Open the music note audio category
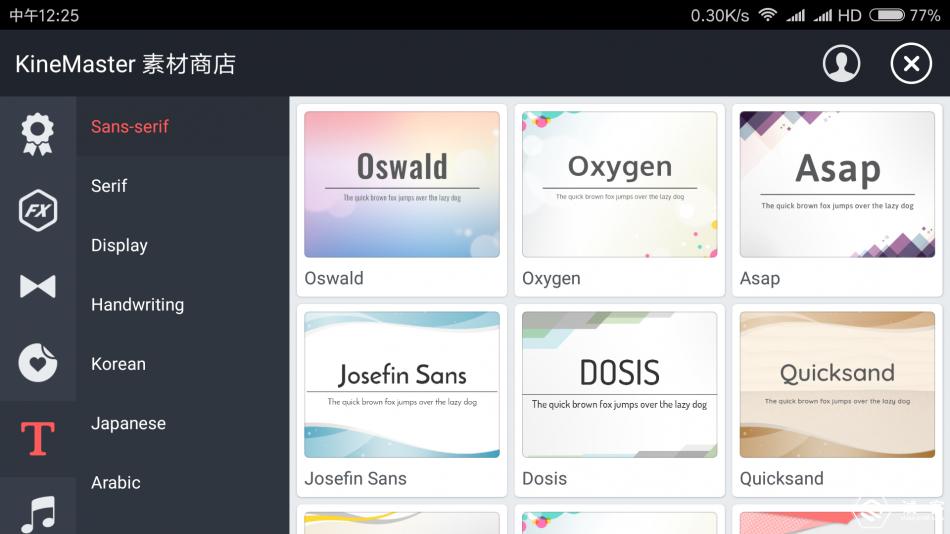The height and width of the screenshot is (534, 950). (x=38, y=514)
